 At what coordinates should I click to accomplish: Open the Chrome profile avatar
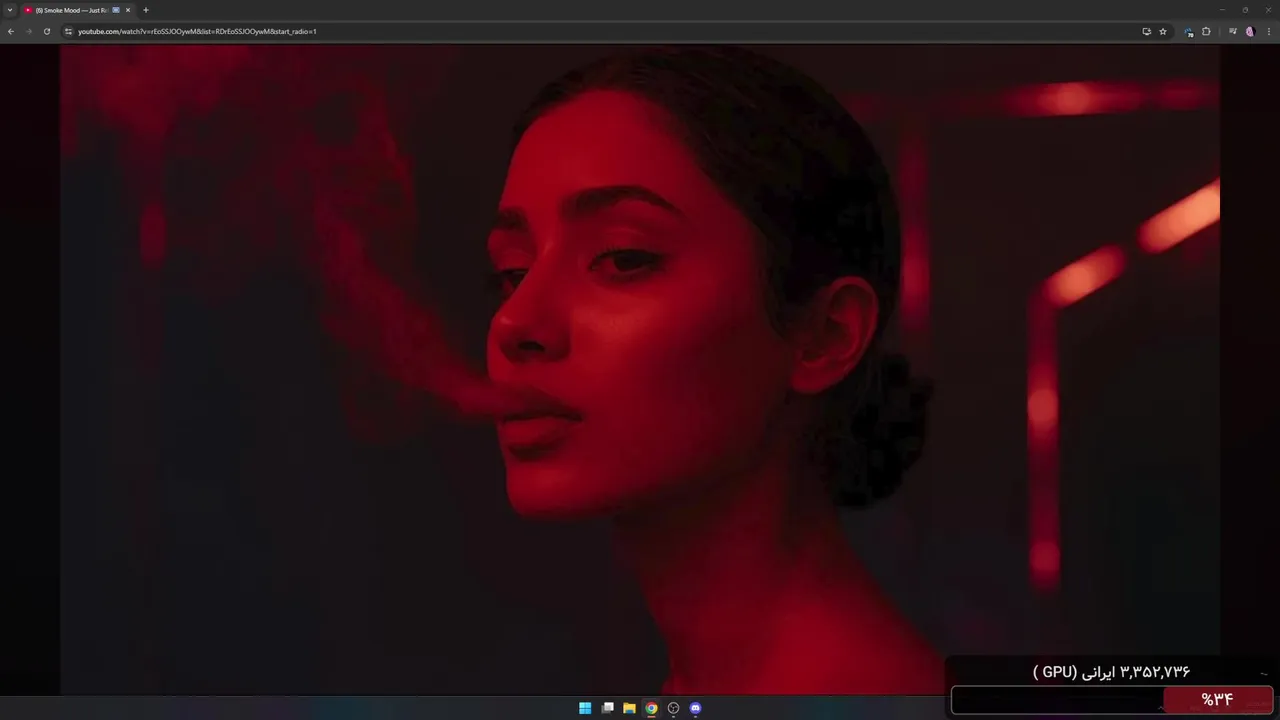tap(1250, 31)
